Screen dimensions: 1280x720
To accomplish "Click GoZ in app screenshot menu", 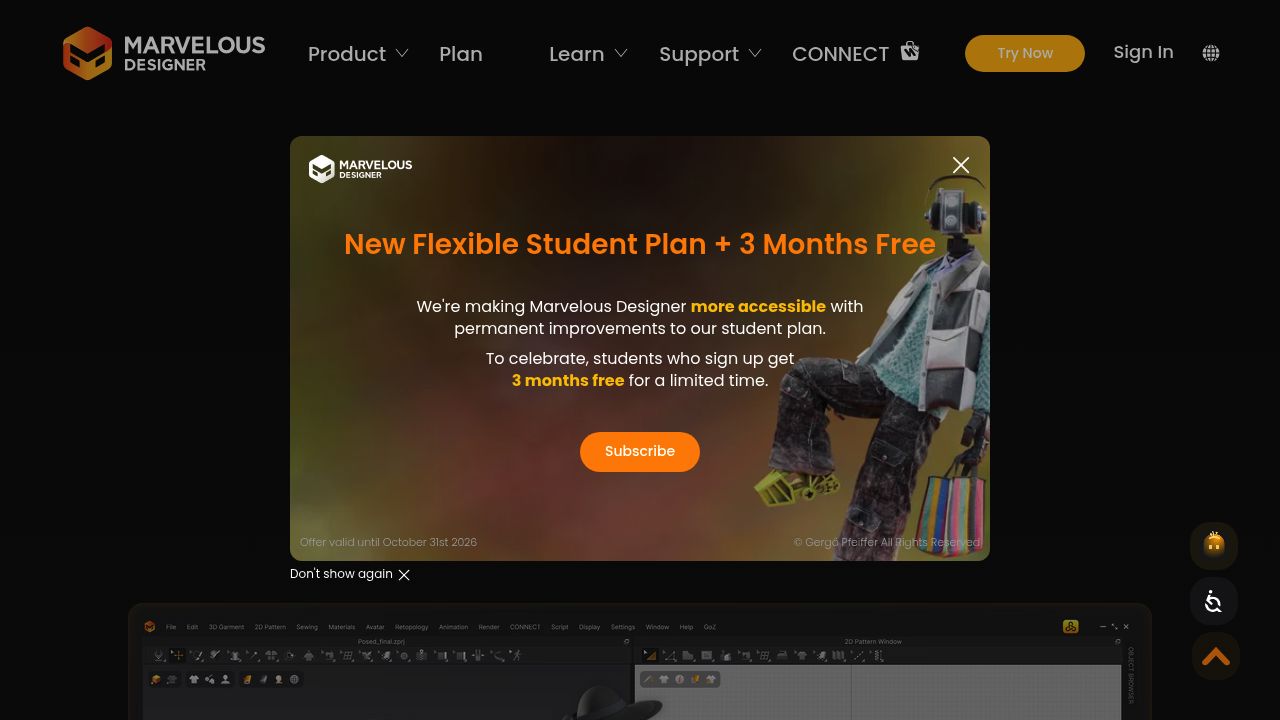I will tap(710, 627).
